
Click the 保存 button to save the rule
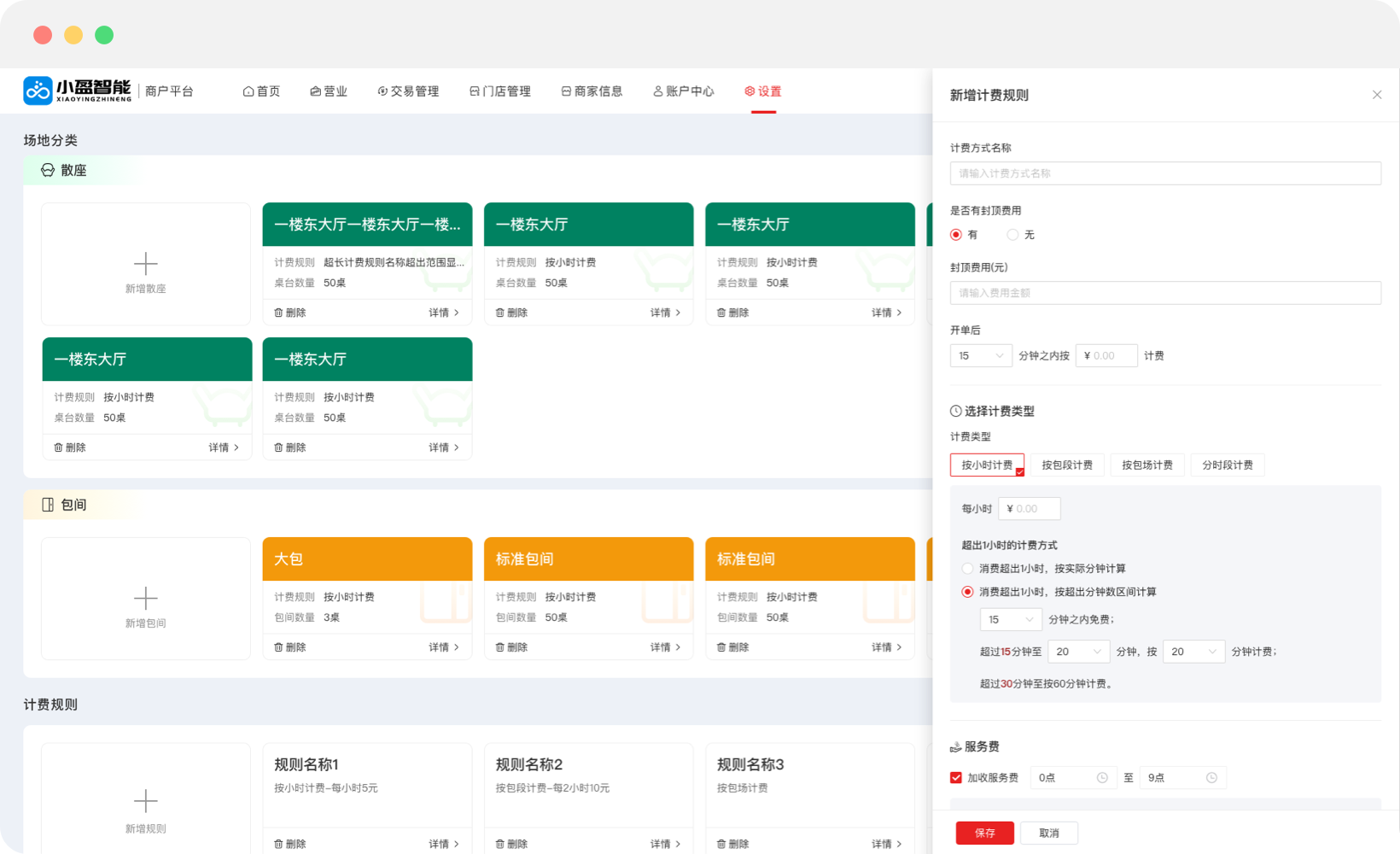[x=984, y=833]
